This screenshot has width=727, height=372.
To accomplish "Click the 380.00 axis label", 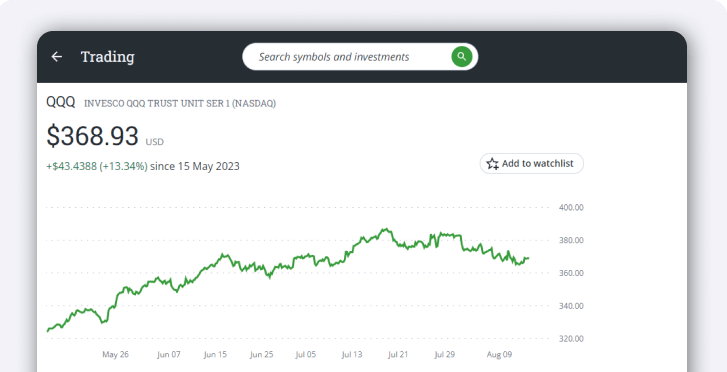I will pyautogui.click(x=571, y=240).
